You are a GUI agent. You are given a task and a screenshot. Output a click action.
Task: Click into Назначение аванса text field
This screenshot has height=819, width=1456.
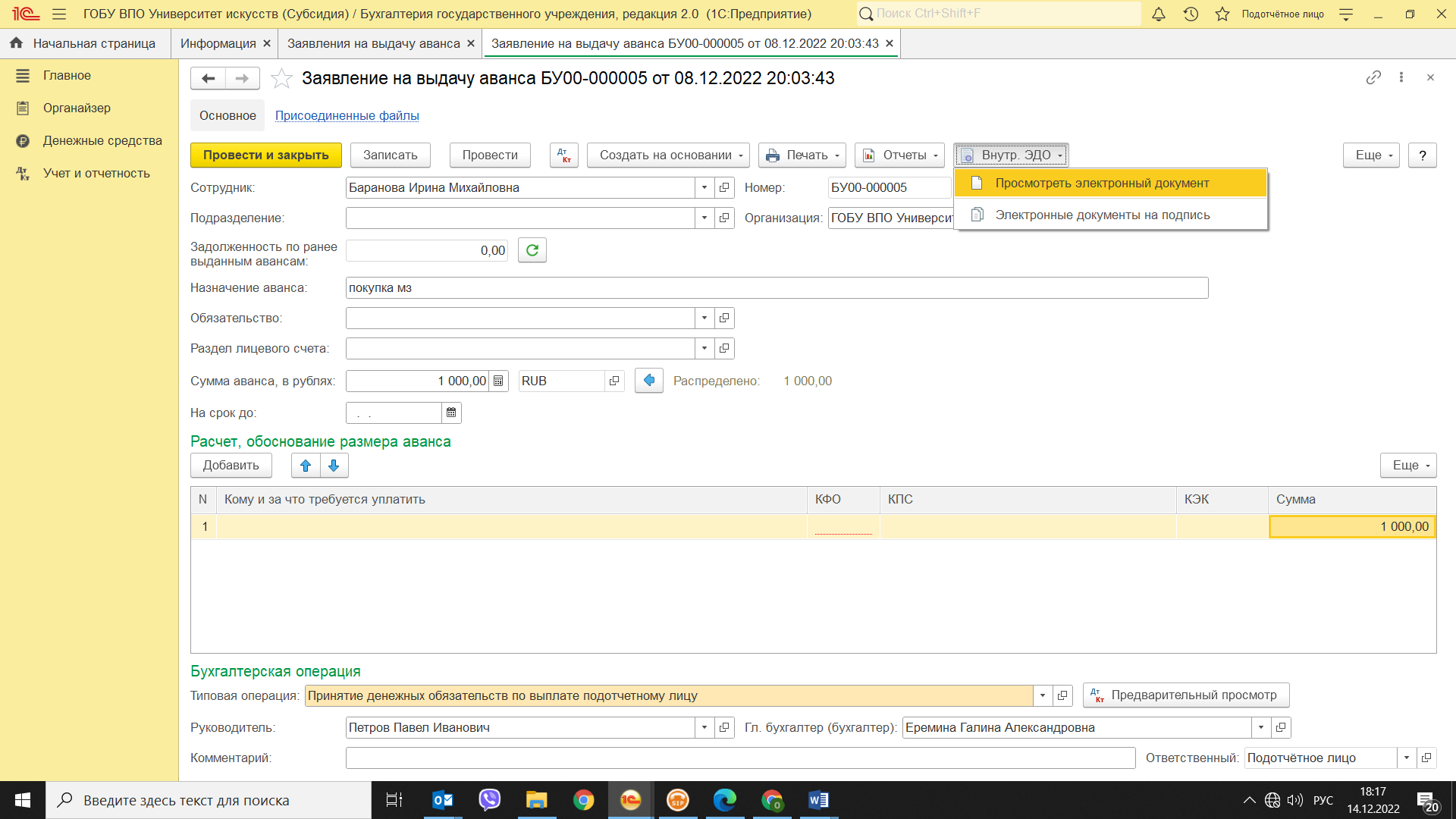click(x=776, y=287)
